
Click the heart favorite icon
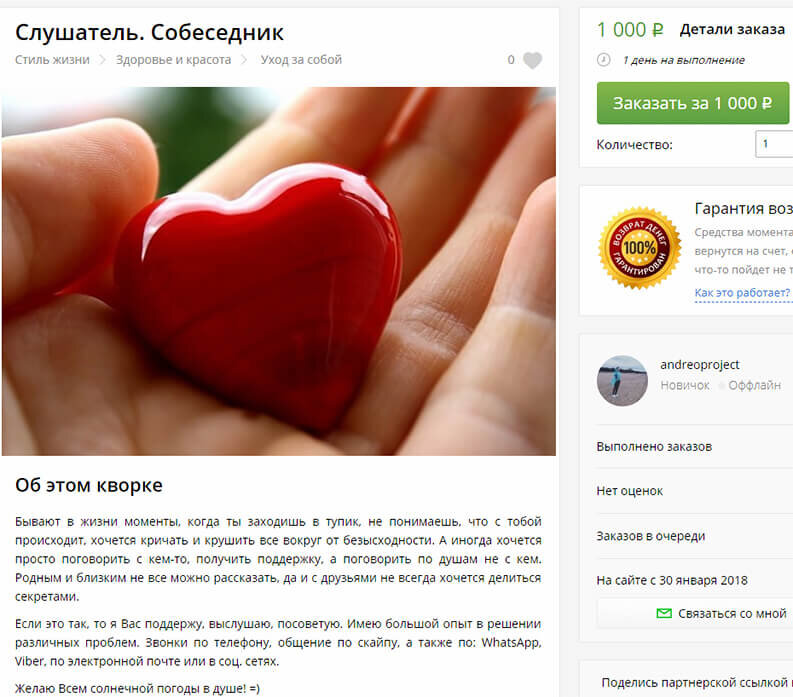[x=532, y=60]
